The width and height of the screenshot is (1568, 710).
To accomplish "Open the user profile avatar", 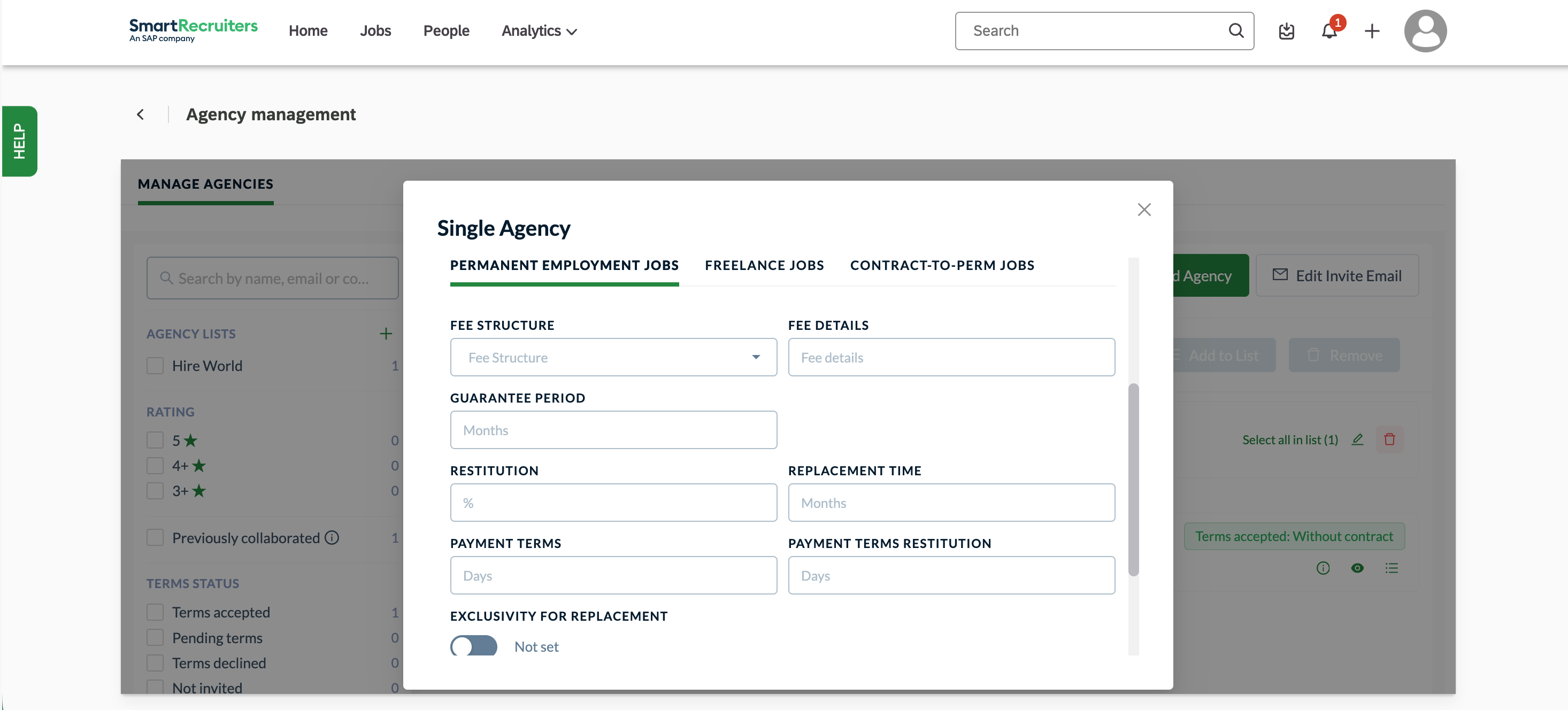I will tap(1425, 31).
